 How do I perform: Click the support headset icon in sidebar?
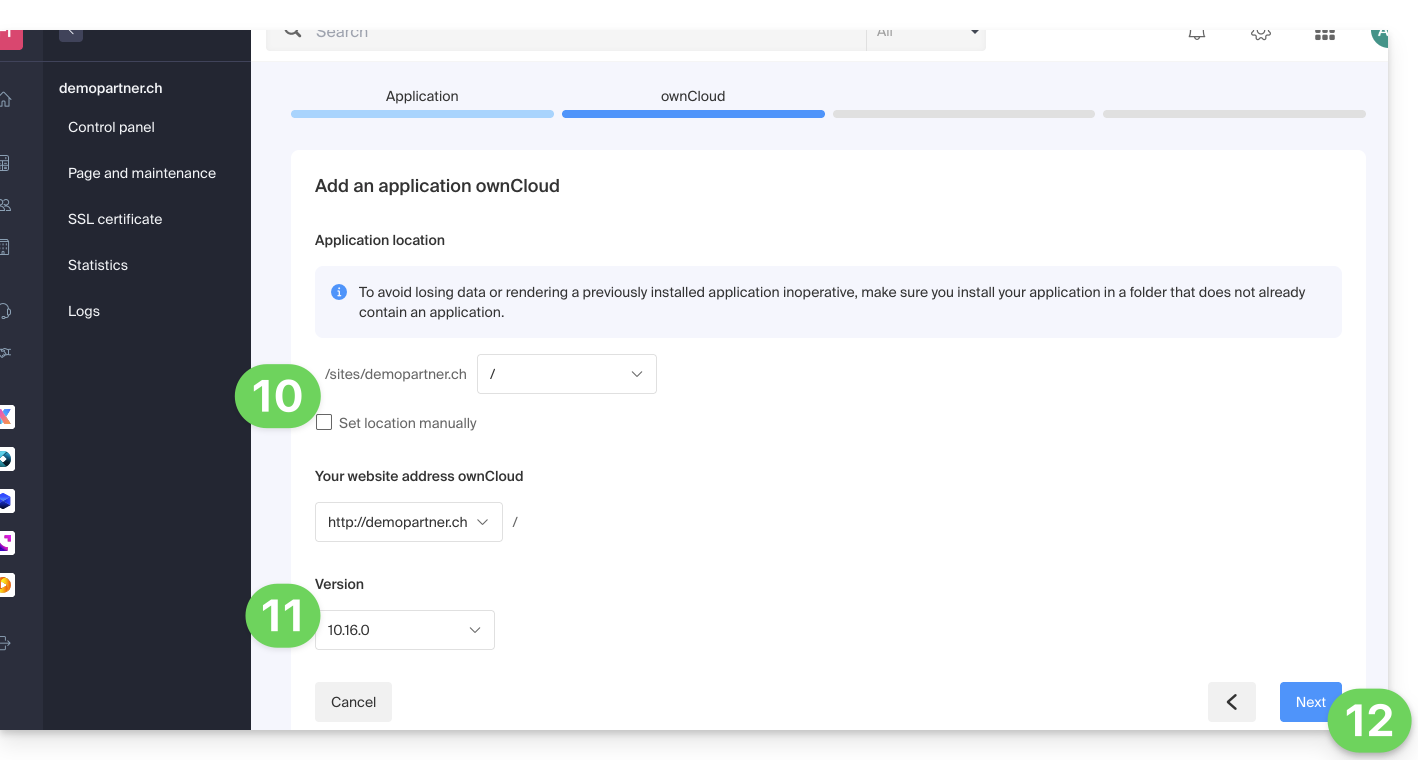click(x=6, y=311)
